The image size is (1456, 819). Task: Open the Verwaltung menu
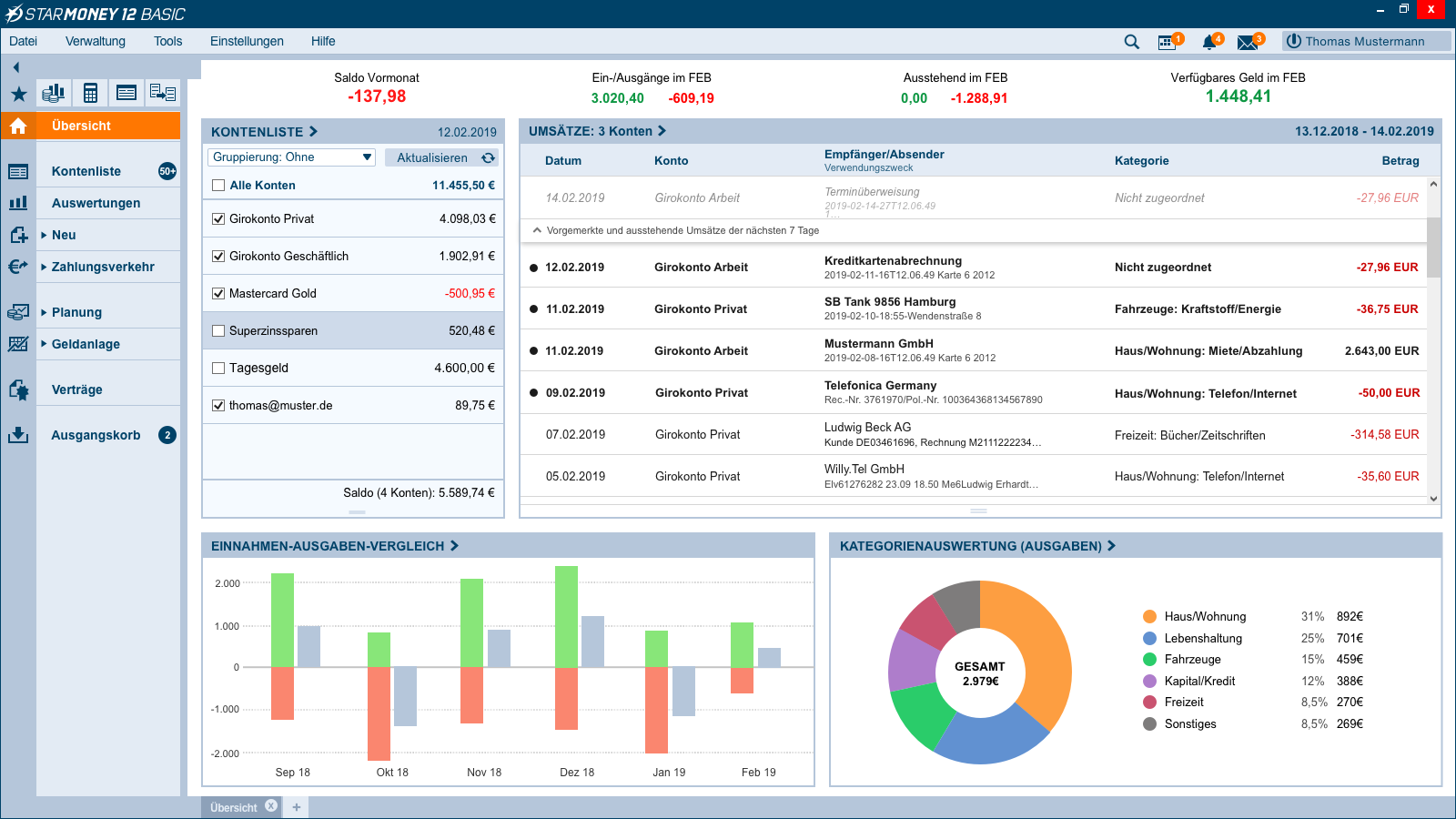click(x=96, y=41)
